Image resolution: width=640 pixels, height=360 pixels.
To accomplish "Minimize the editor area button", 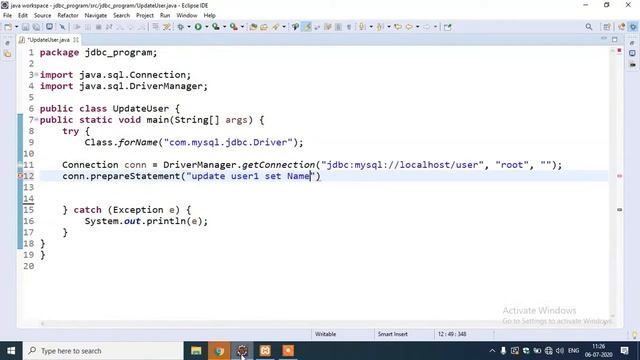I will [604, 39].
